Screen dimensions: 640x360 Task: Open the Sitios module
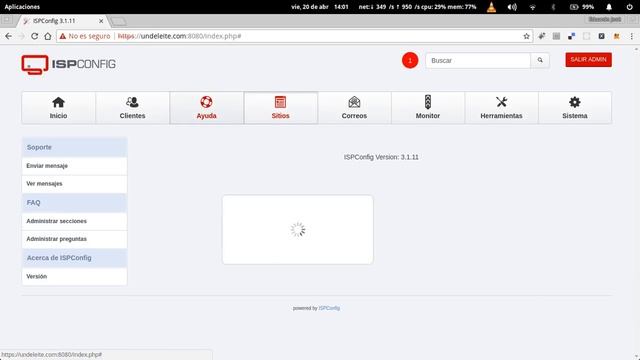[280, 108]
